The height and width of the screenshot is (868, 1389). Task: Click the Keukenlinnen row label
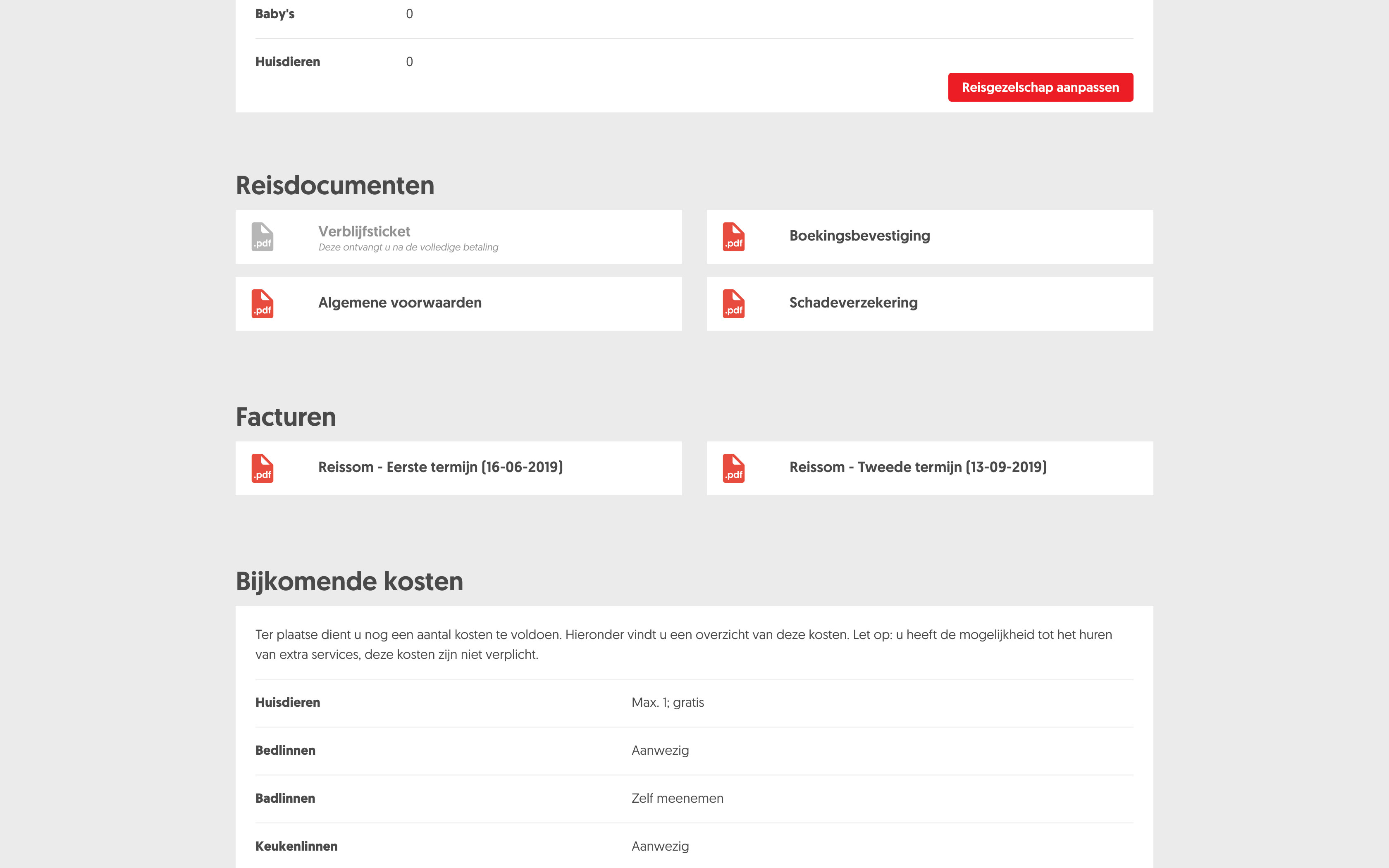click(x=296, y=846)
